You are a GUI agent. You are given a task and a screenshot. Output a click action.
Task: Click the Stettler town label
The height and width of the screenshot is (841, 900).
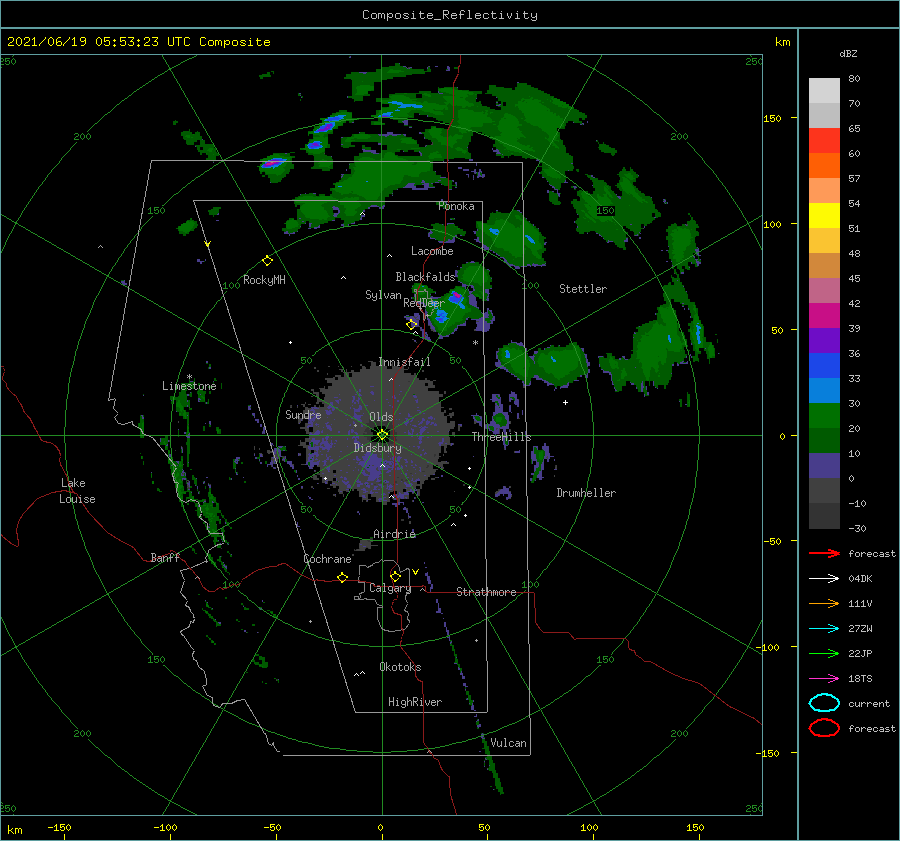coord(583,289)
